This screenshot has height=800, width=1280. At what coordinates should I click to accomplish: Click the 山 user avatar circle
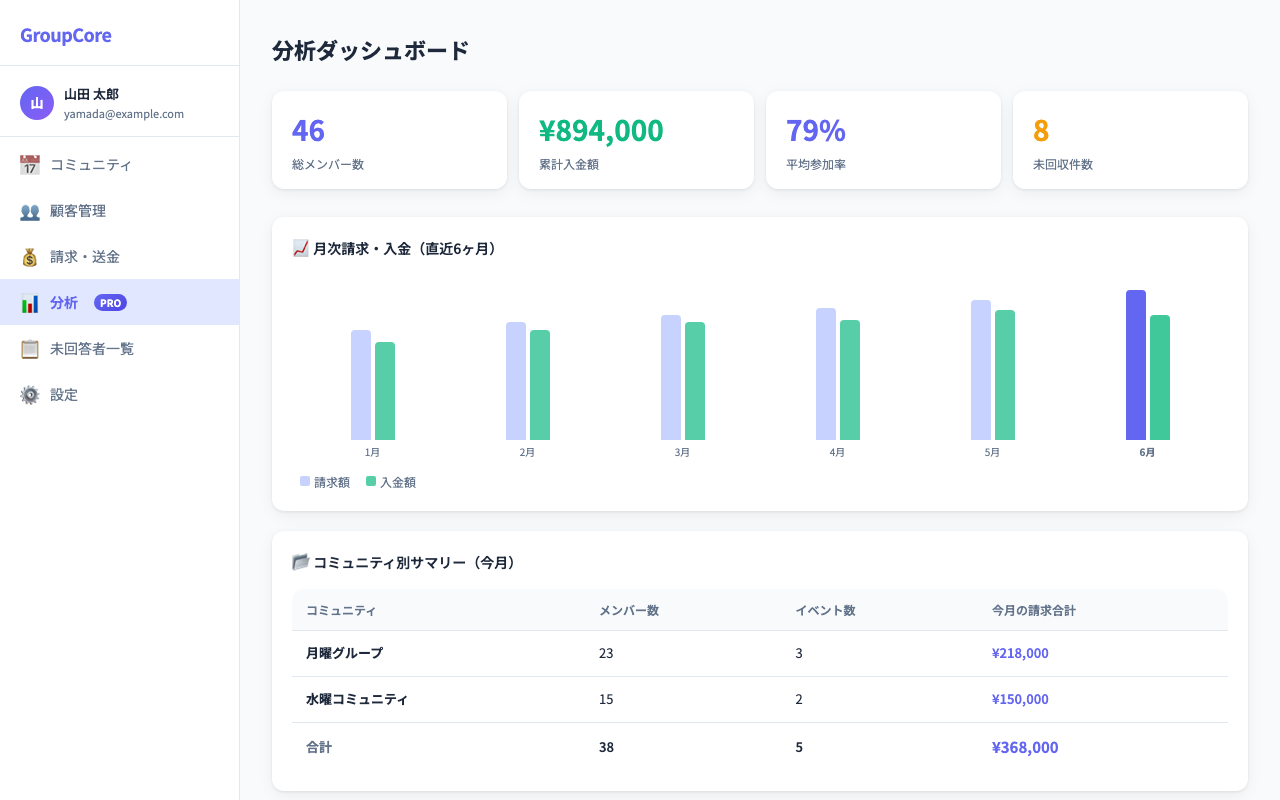(37, 103)
